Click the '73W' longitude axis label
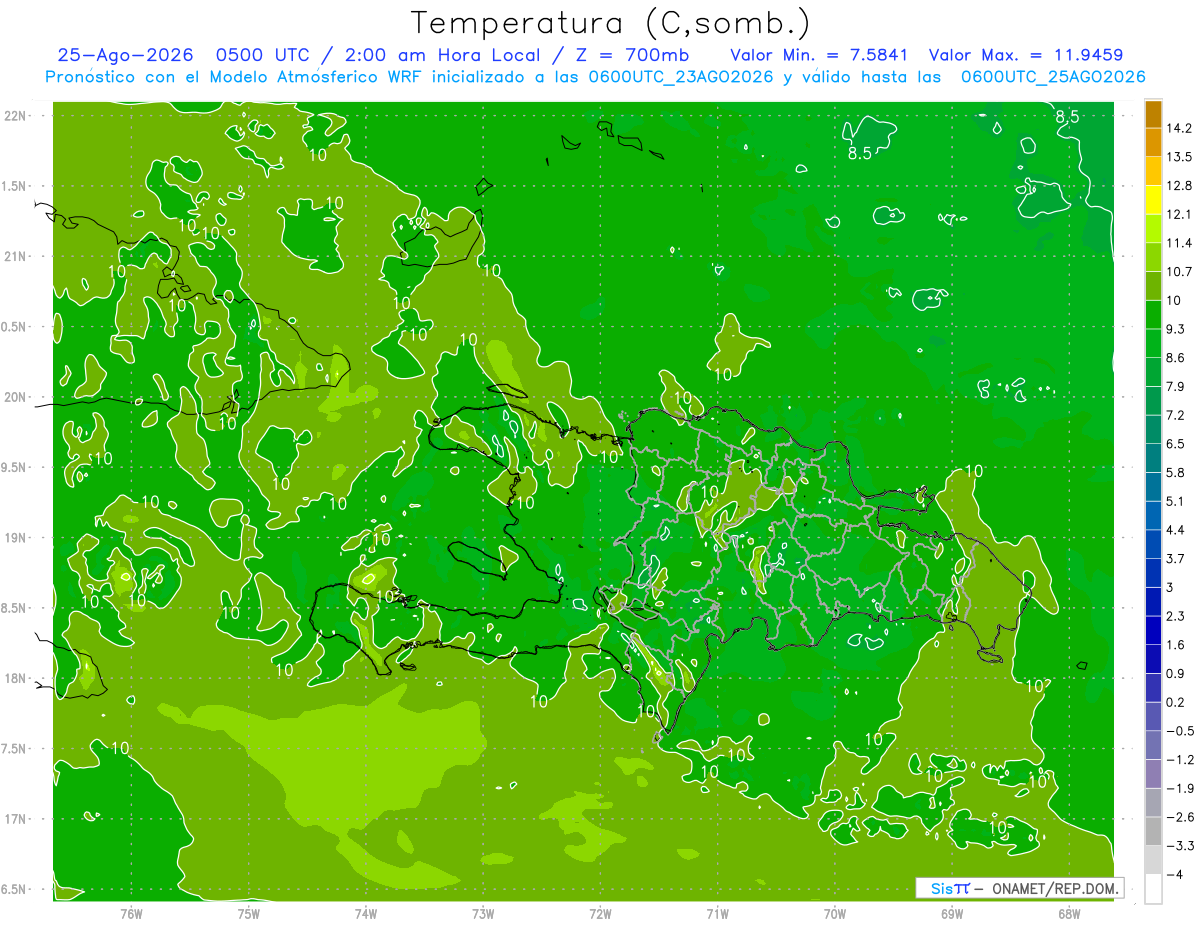1200x927 pixels. pyautogui.click(x=483, y=913)
